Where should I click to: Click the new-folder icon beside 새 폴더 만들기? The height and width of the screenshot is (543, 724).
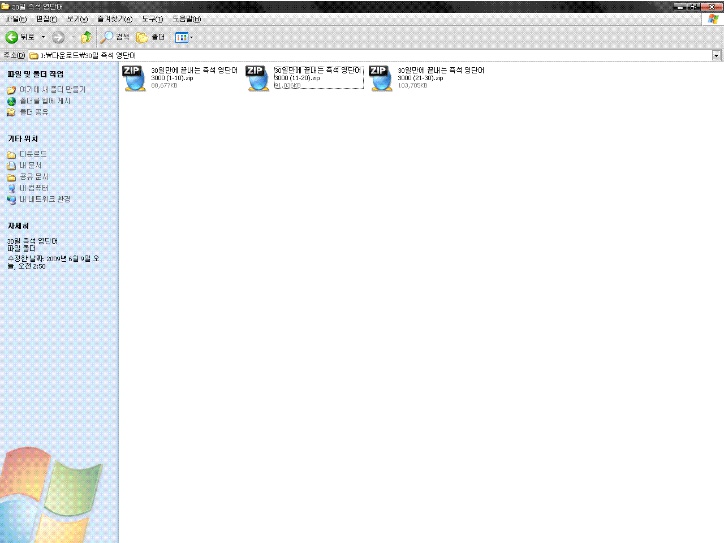[x=11, y=90]
